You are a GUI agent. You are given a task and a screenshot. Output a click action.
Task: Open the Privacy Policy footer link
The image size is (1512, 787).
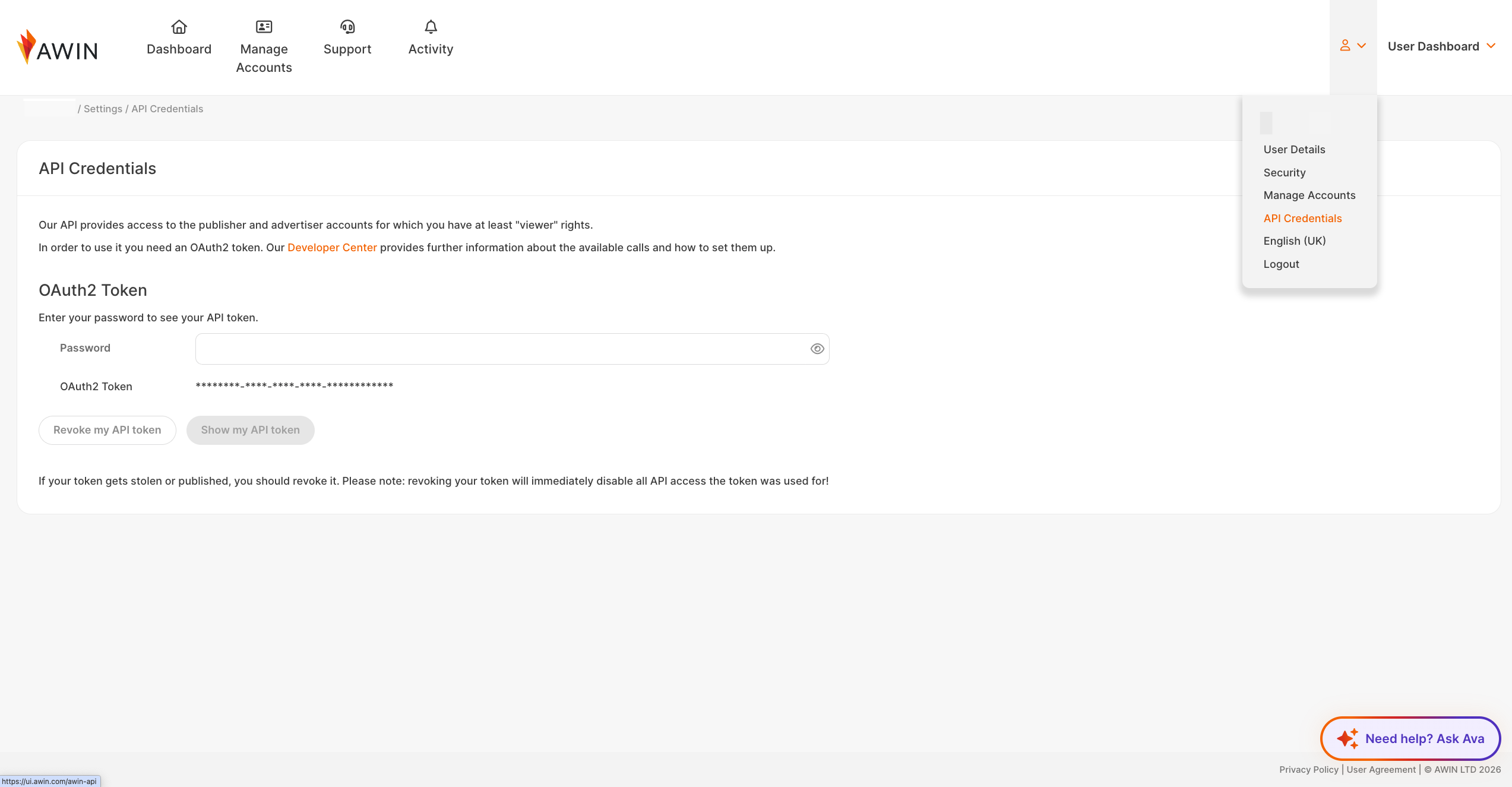click(1308, 770)
